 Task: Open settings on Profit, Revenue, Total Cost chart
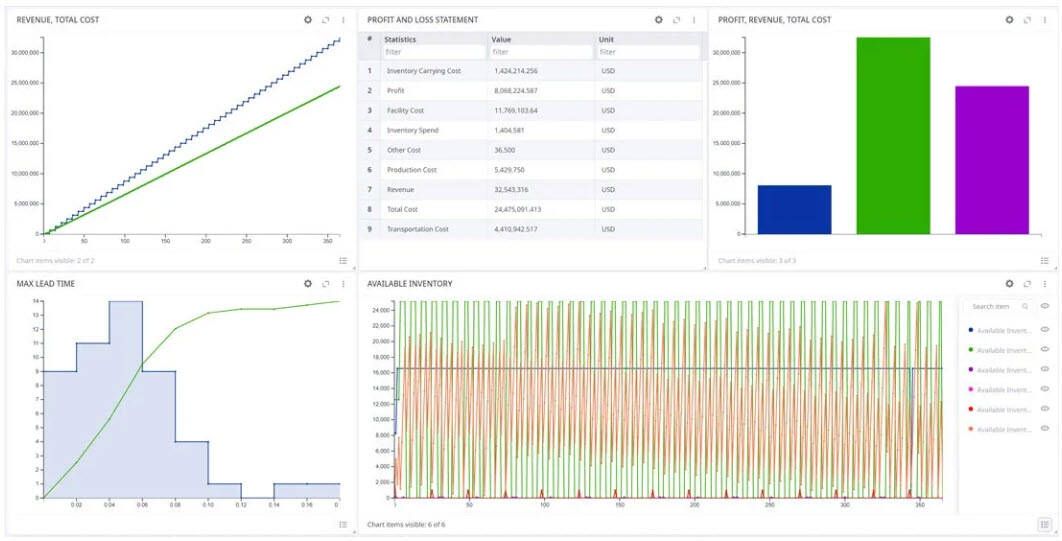tap(1009, 20)
